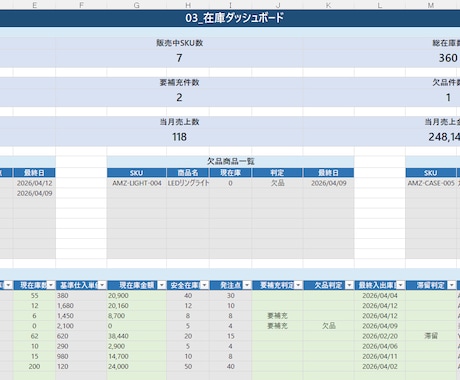Image resolution: width=460 pixels, height=380 pixels.
Task: Select column M header
Action: [431, 5]
